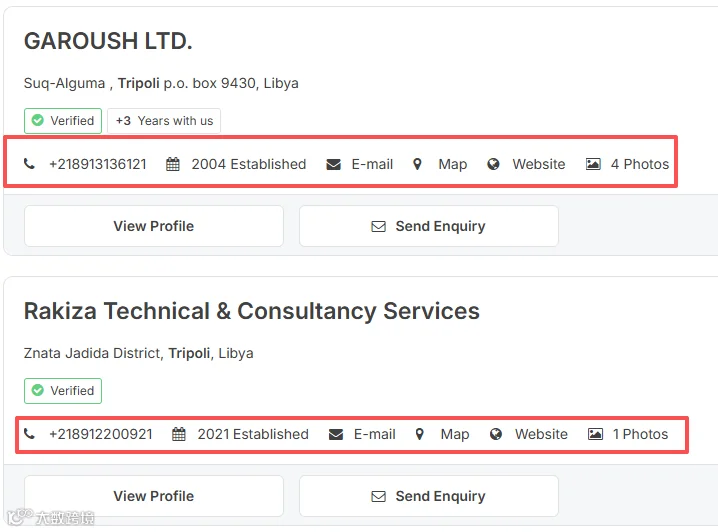This screenshot has height=532, width=718.
Task: Click the Verified badge on GAROUSH LTD.
Action: (x=63, y=121)
